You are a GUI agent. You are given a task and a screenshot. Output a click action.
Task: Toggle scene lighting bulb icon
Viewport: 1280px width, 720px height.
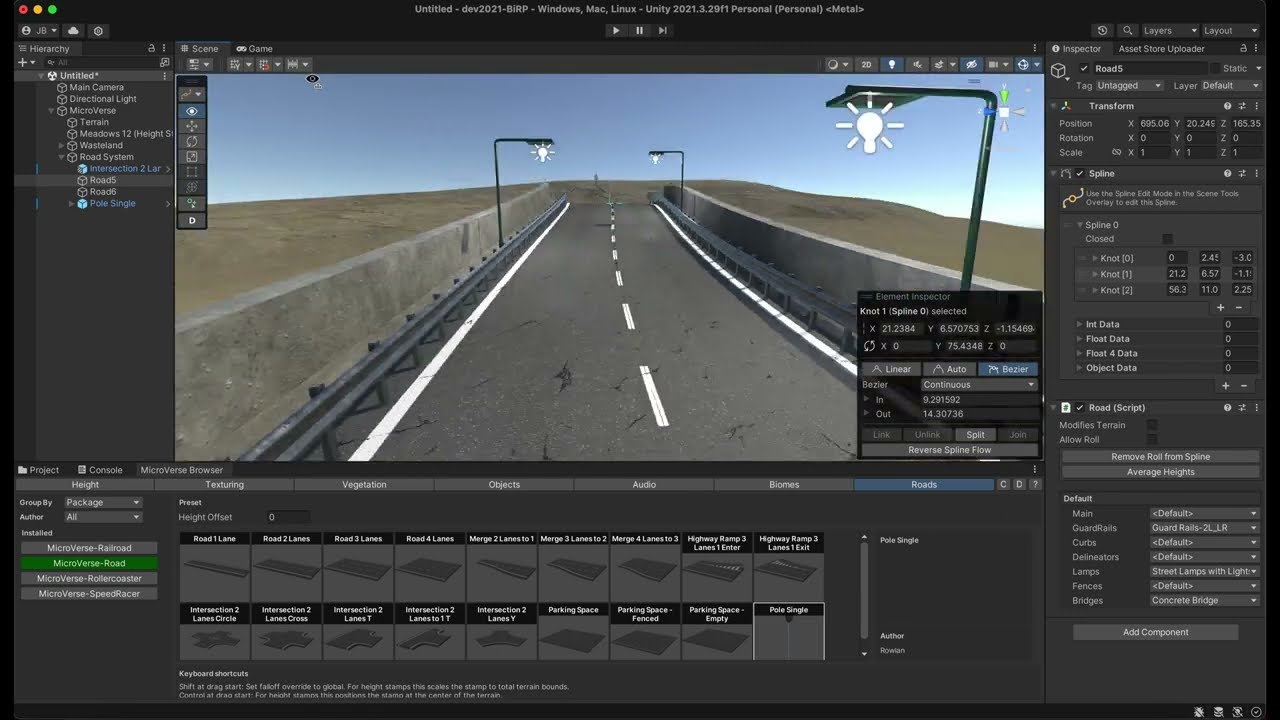[892, 64]
